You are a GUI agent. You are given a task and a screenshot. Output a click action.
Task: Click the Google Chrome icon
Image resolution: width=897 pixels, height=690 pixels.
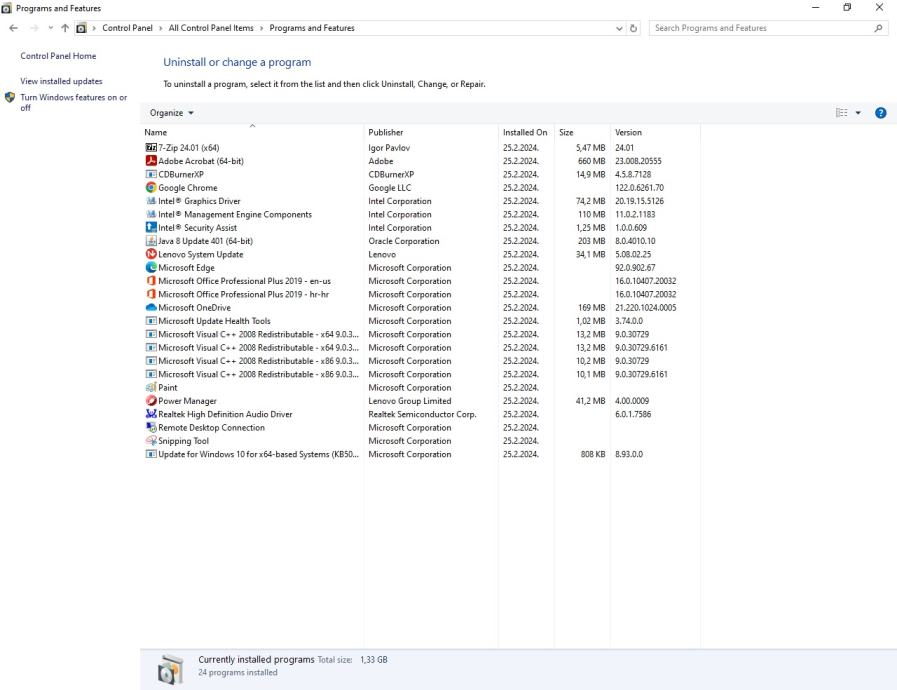click(151, 188)
